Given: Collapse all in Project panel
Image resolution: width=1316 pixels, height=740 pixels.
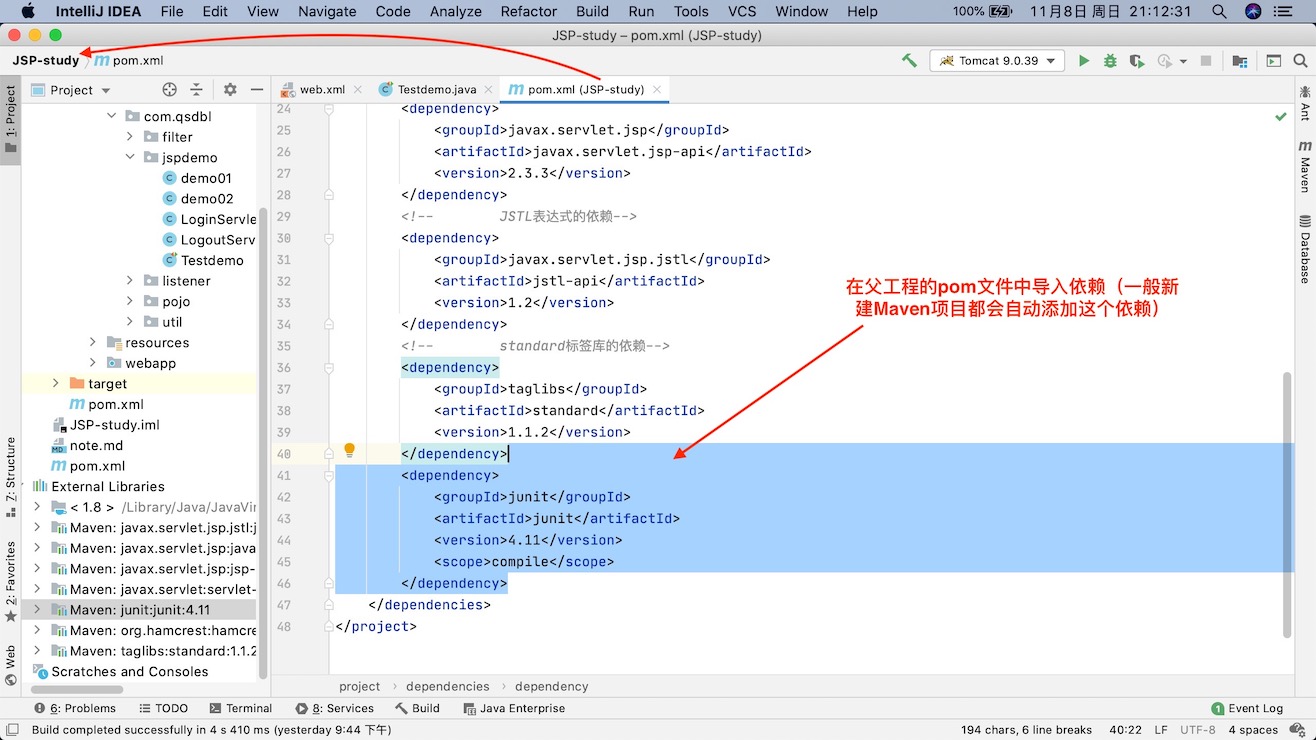Looking at the screenshot, I should pyautogui.click(x=196, y=90).
